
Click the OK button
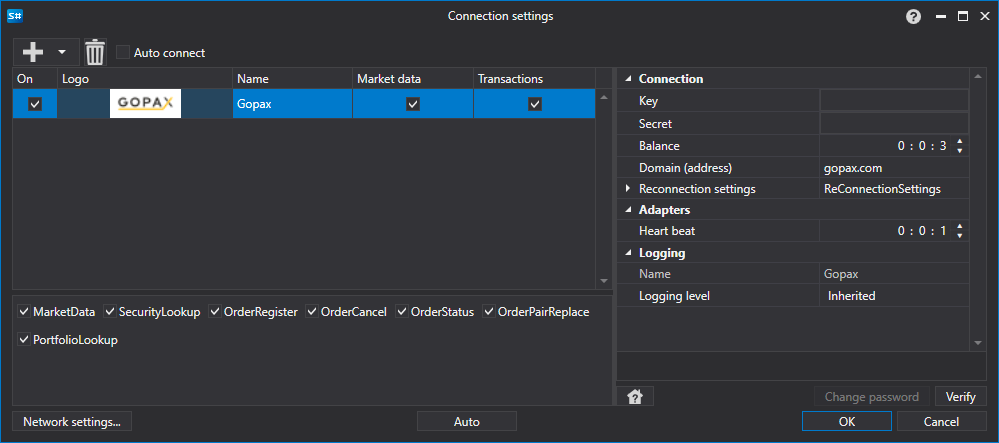click(847, 421)
